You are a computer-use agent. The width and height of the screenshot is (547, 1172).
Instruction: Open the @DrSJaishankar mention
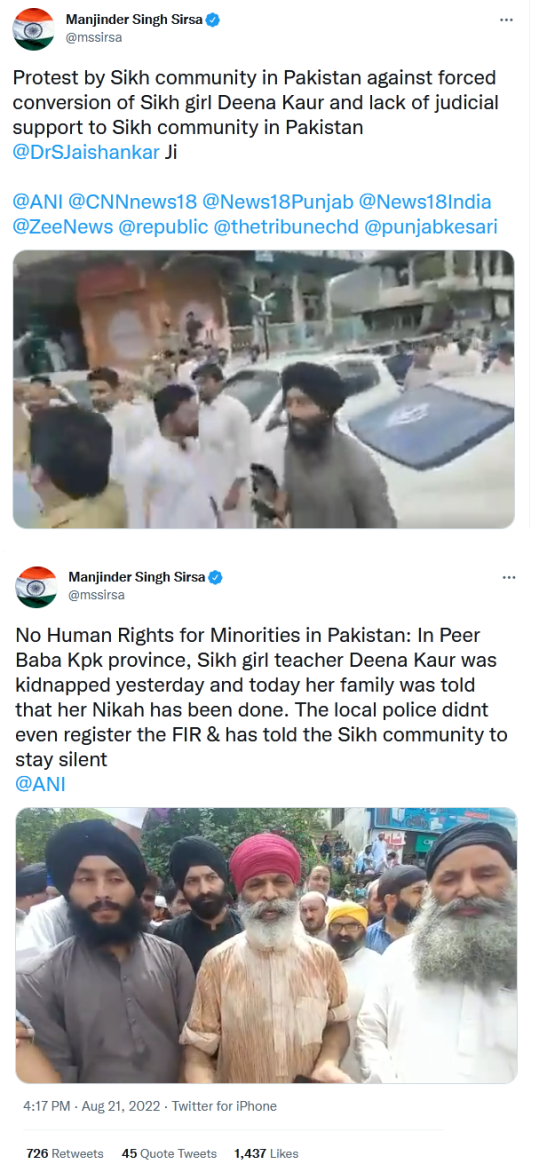point(86,152)
